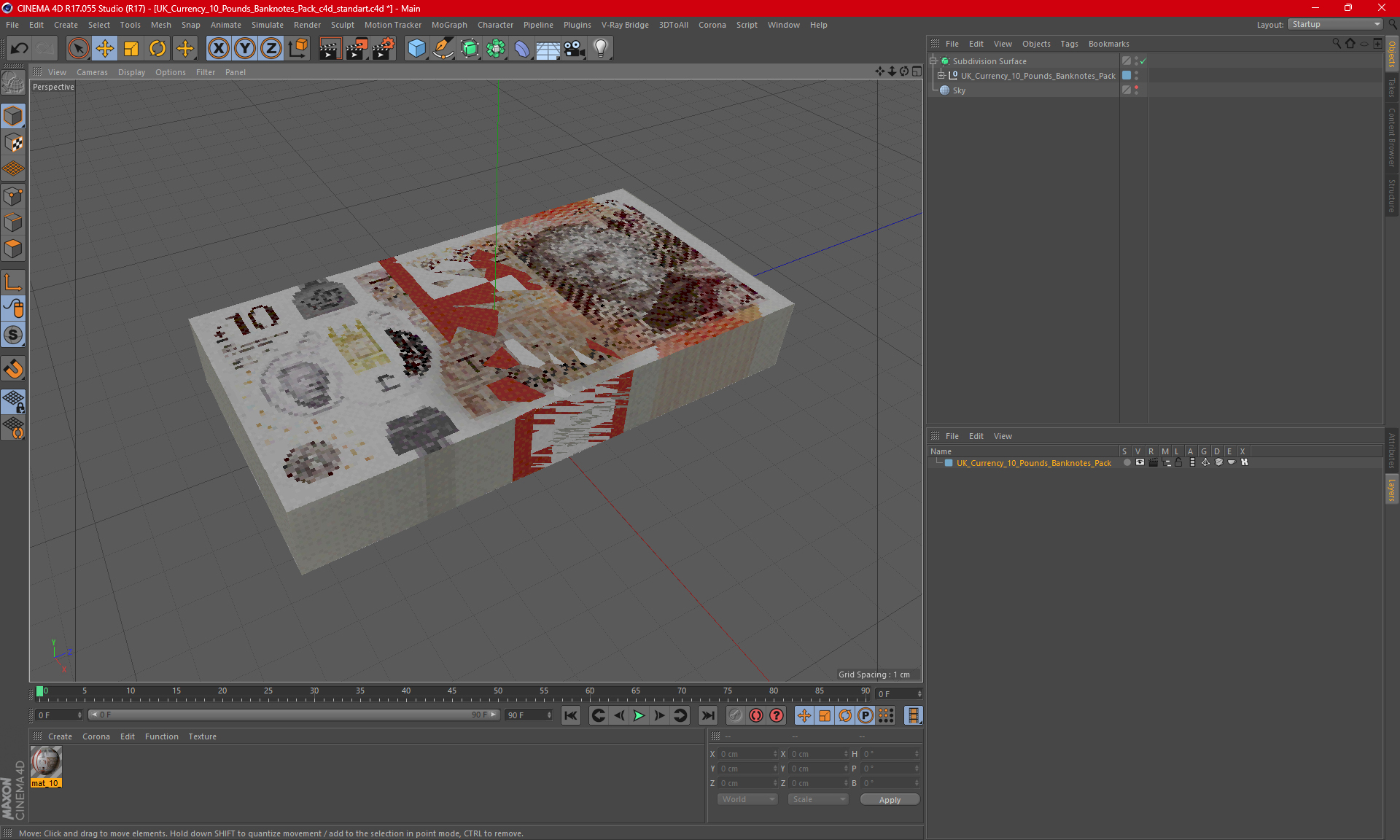
Task: Open the Content Browser side tab
Action: click(1392, 137)
